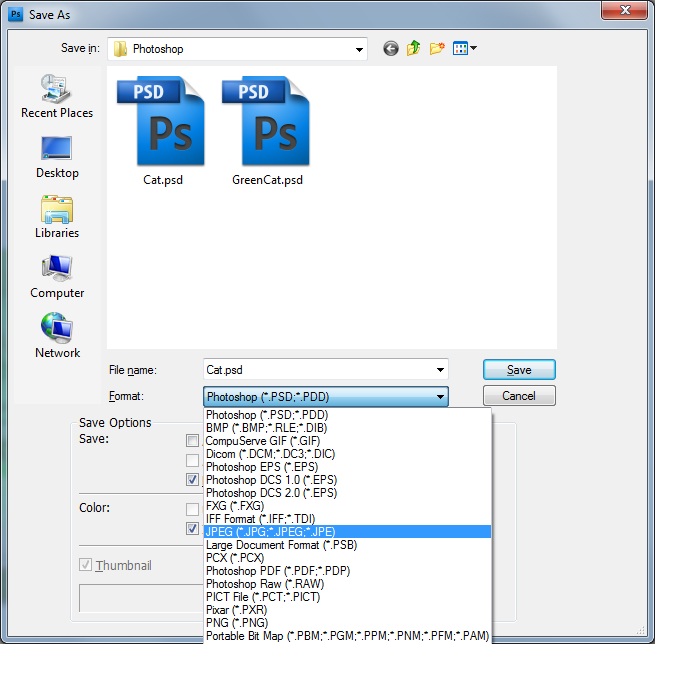Screen dimensions: 689x696
Task: Choose PNG format option
Action: (x=347, y=623)
